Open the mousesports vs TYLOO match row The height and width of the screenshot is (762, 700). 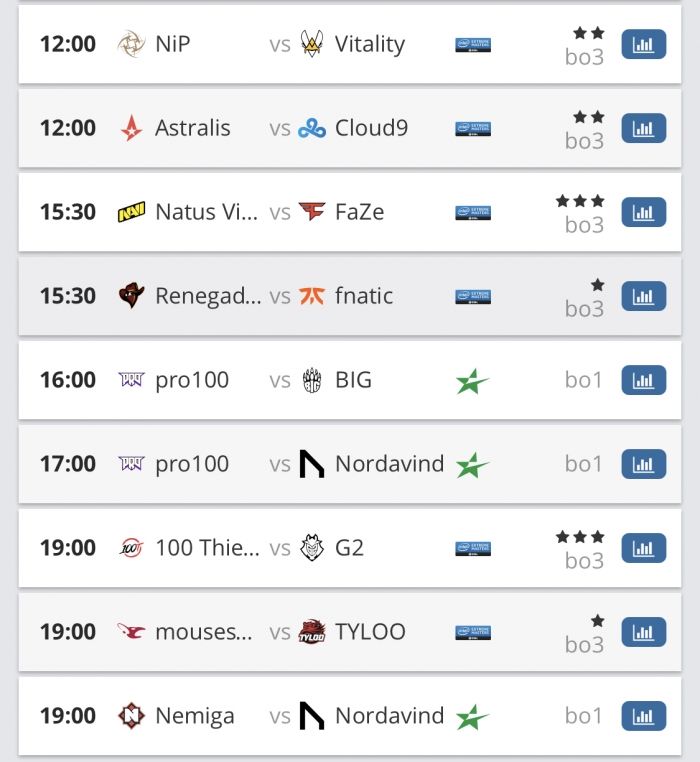[x=350, y=632]
